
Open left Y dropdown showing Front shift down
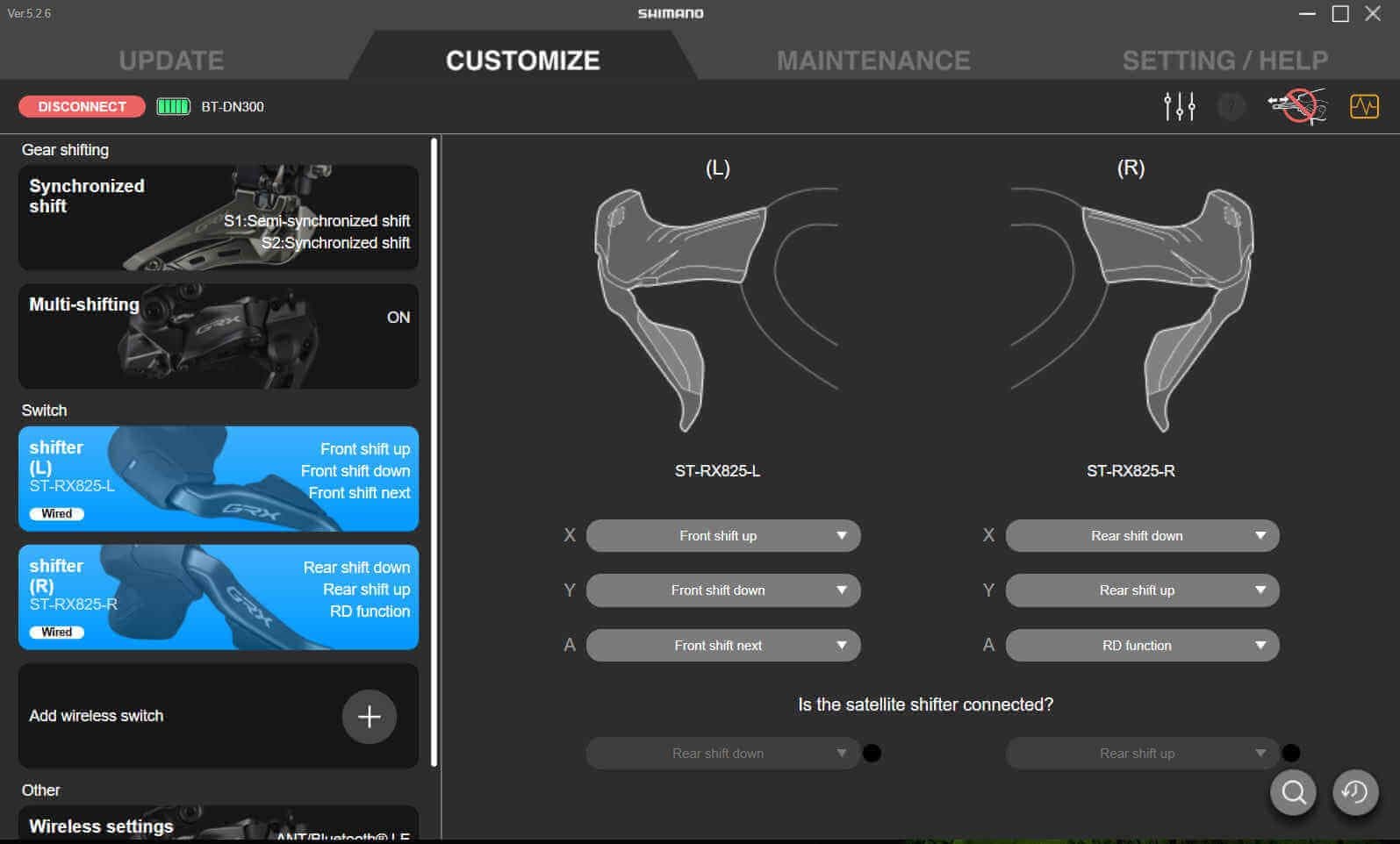(722, 590)
